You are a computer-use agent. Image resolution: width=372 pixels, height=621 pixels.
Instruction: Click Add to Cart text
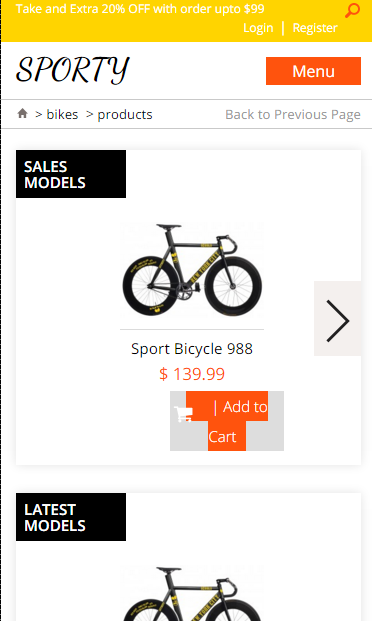coord(238,421)
